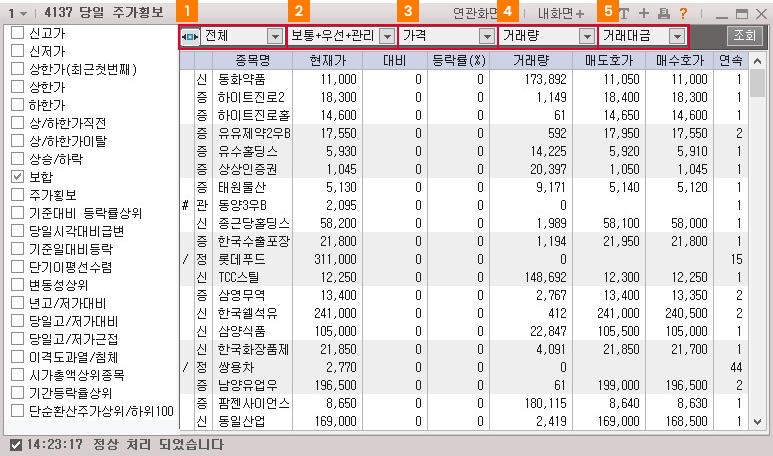Viewport: 773px width, 456px height.
Task: Select the 한국쉘석유 row
Action: (463, 313)
